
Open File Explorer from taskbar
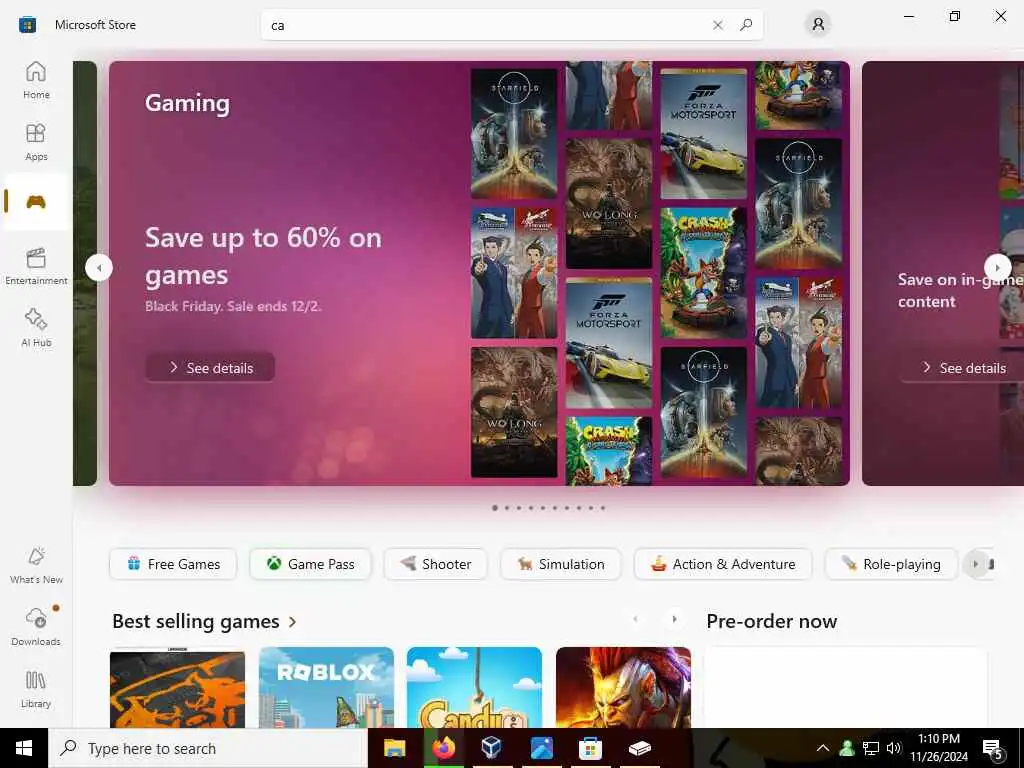pos(394,748)
